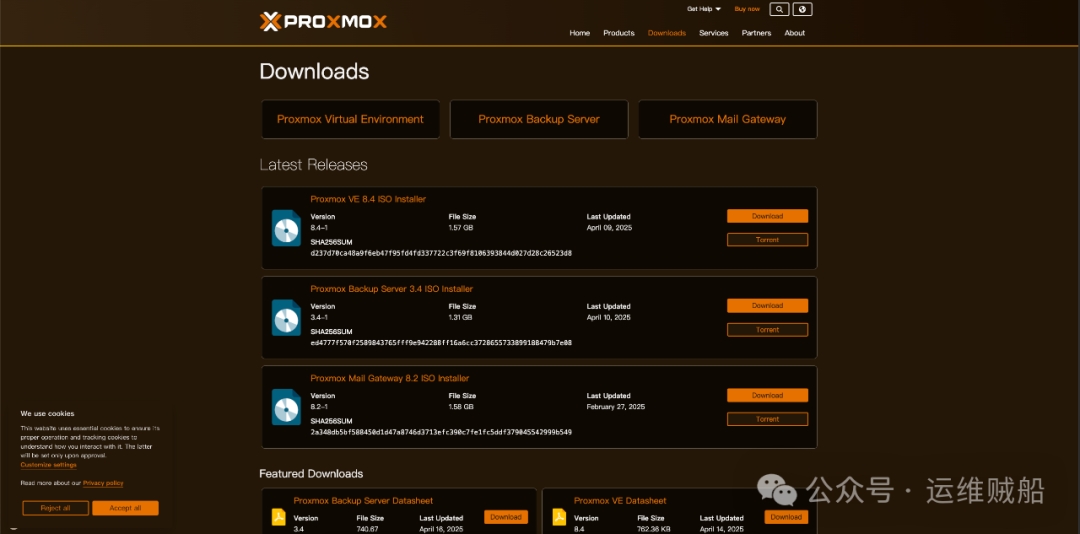Open the Products menu
The width and height of the screenshot is (1080, 534).
[x=619, y=33]
